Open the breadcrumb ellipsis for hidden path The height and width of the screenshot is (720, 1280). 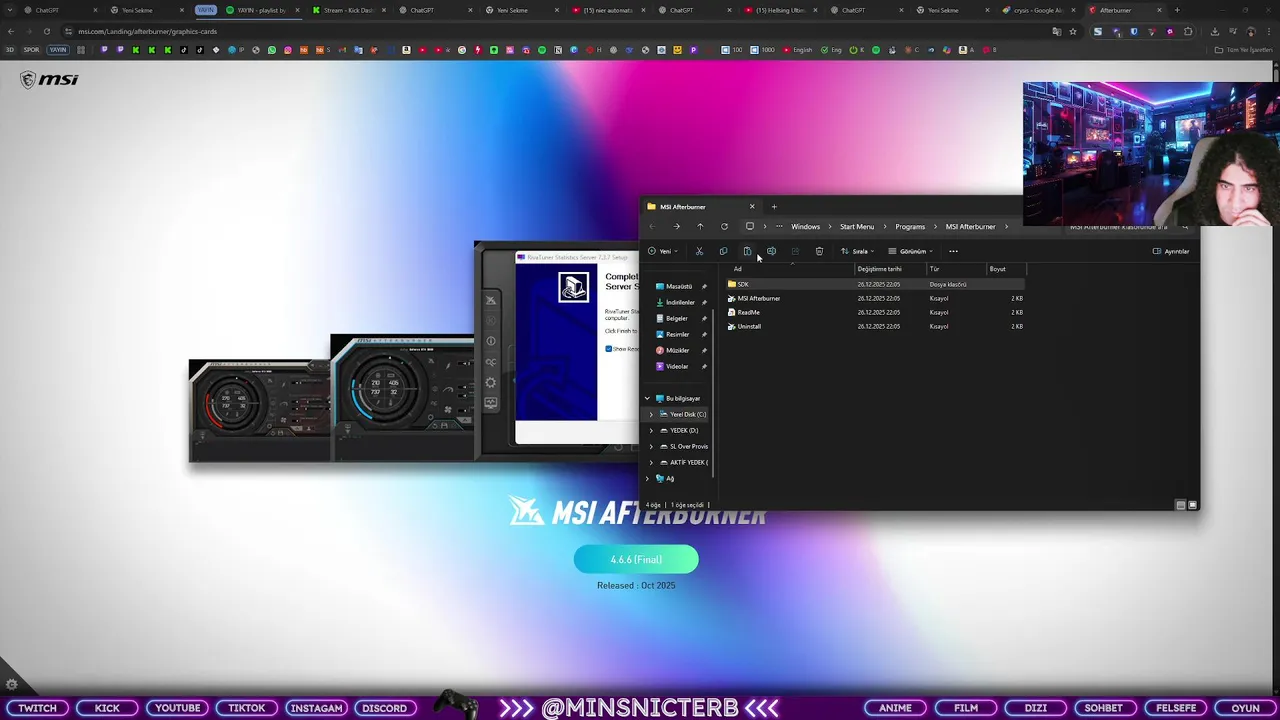779,226
